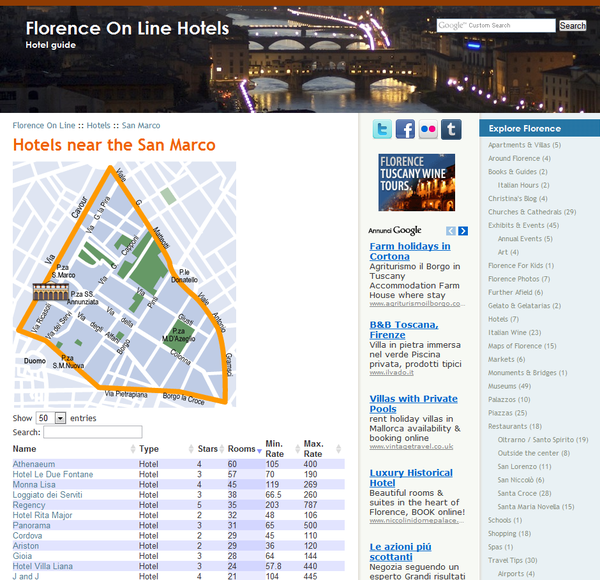Open Shopping category in sidebar
Screen dimensions: 600x580
click(509, 533)
